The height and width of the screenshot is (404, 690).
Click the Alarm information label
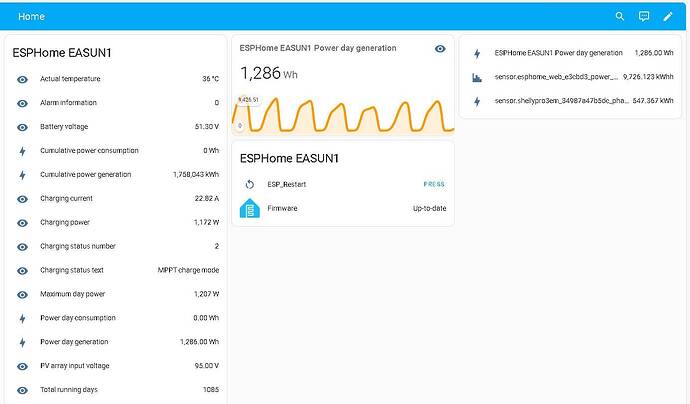point(68,103)
